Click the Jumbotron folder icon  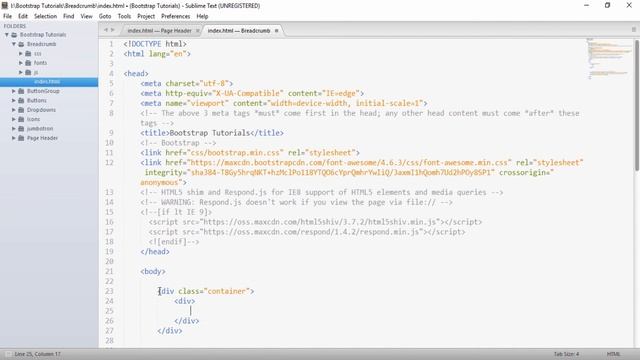pyautogui.click(x=21, y=129)
